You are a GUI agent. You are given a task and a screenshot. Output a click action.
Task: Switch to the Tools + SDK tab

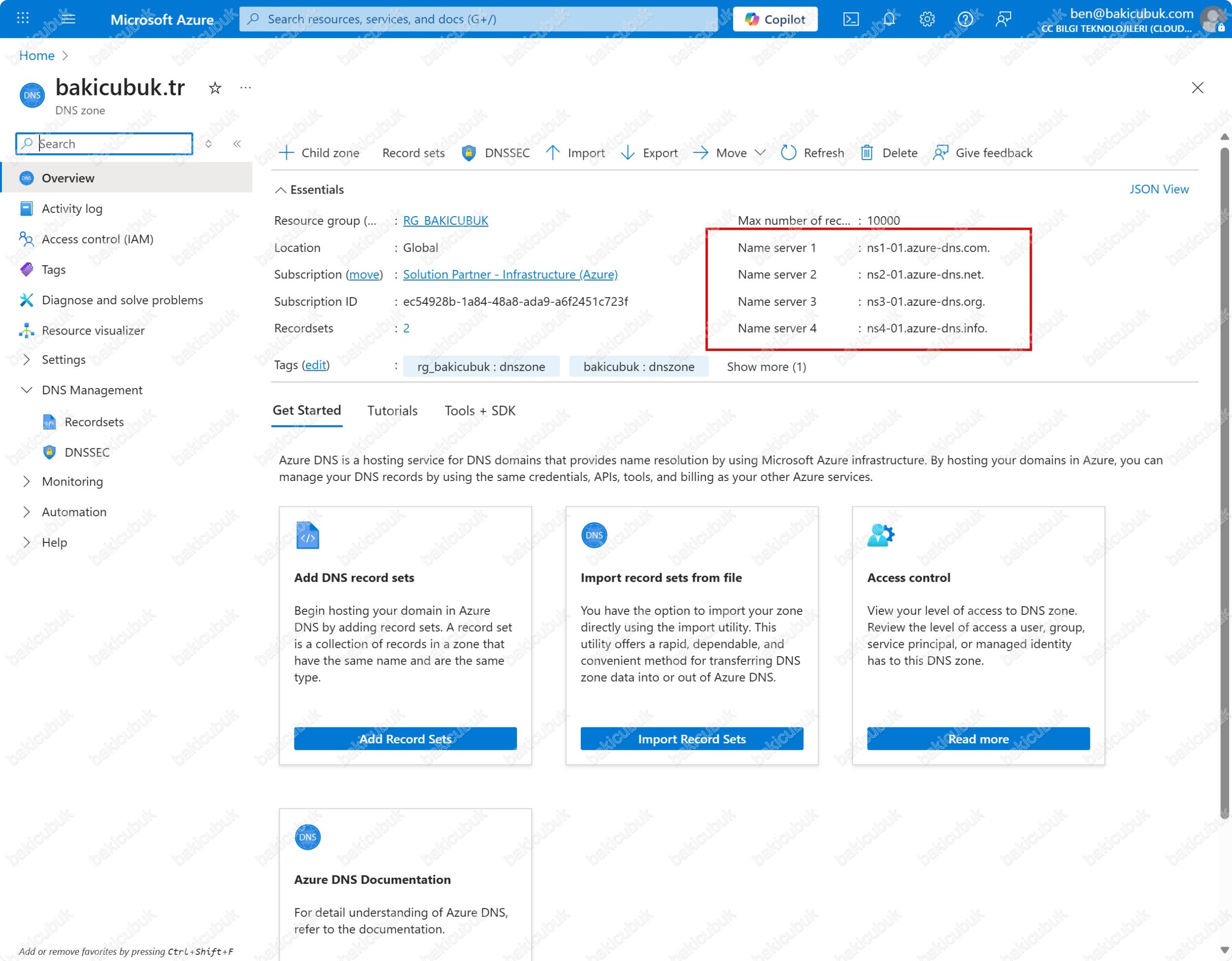click(479, 411)
